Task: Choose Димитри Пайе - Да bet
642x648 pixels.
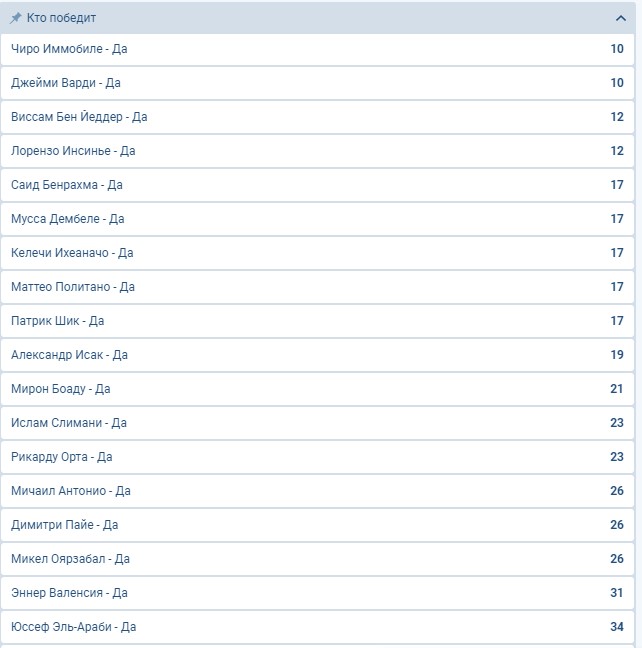Action: (317, 525)
